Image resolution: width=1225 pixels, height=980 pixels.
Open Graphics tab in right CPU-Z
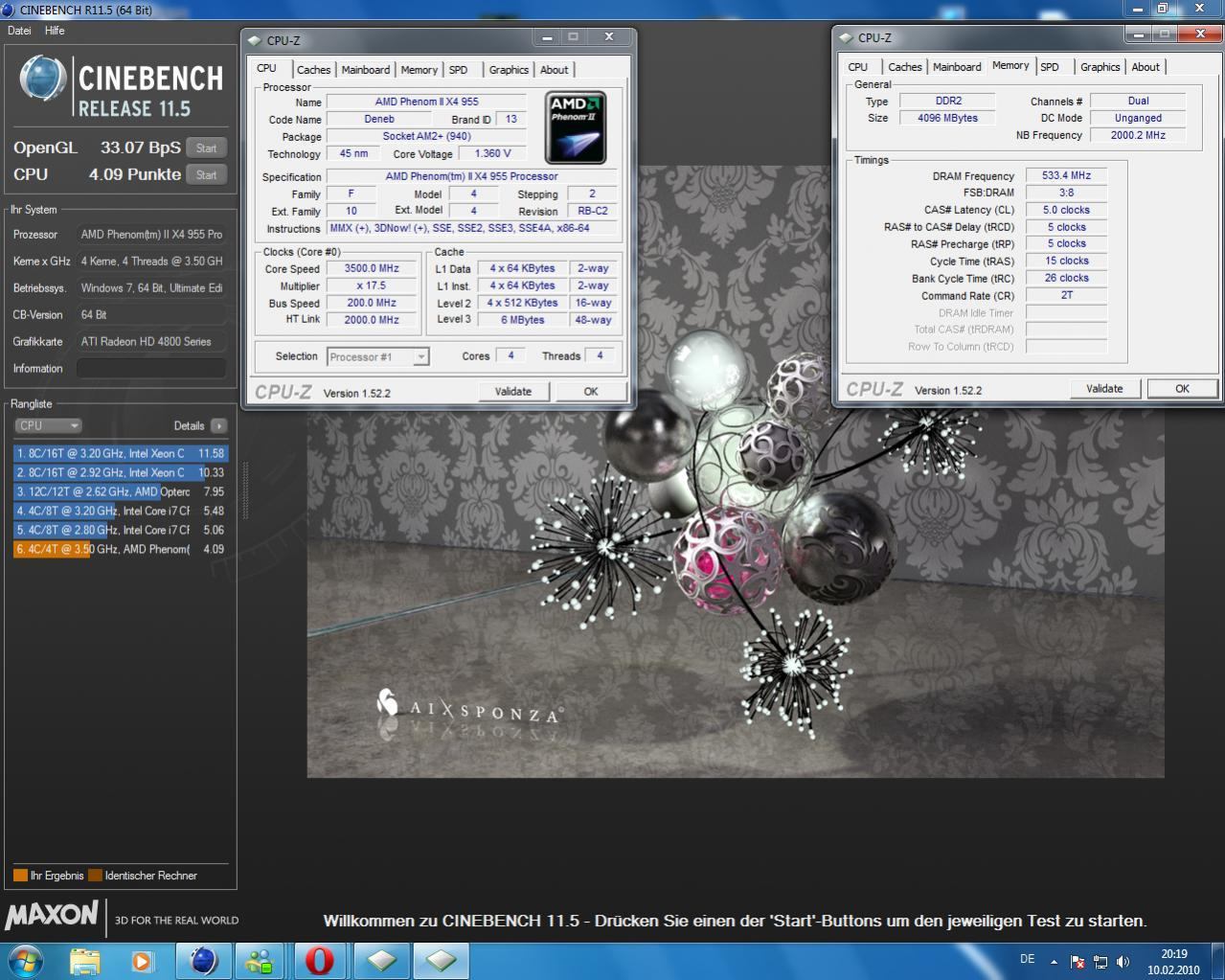click(x=1100, y=67)
